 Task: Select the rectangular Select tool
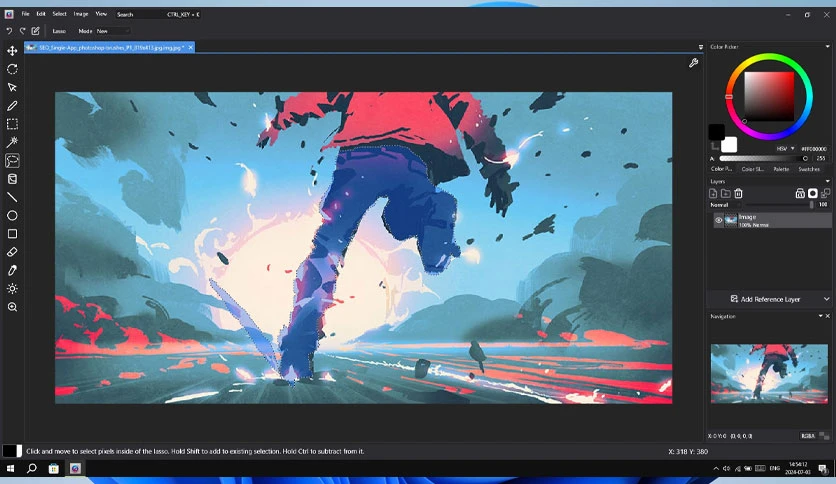[12, 124]
